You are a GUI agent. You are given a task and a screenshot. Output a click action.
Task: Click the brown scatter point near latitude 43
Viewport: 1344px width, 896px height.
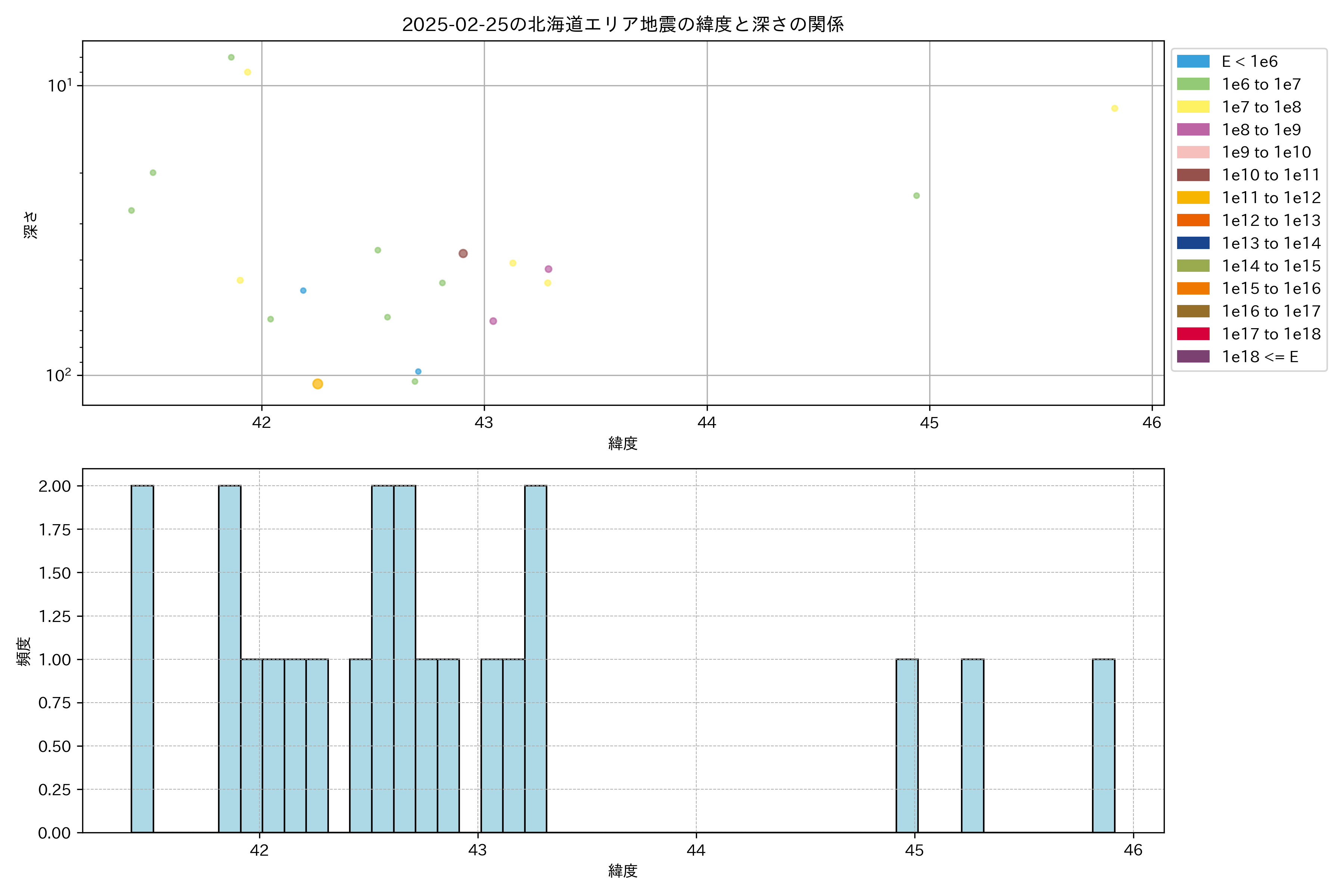point(463,253)
